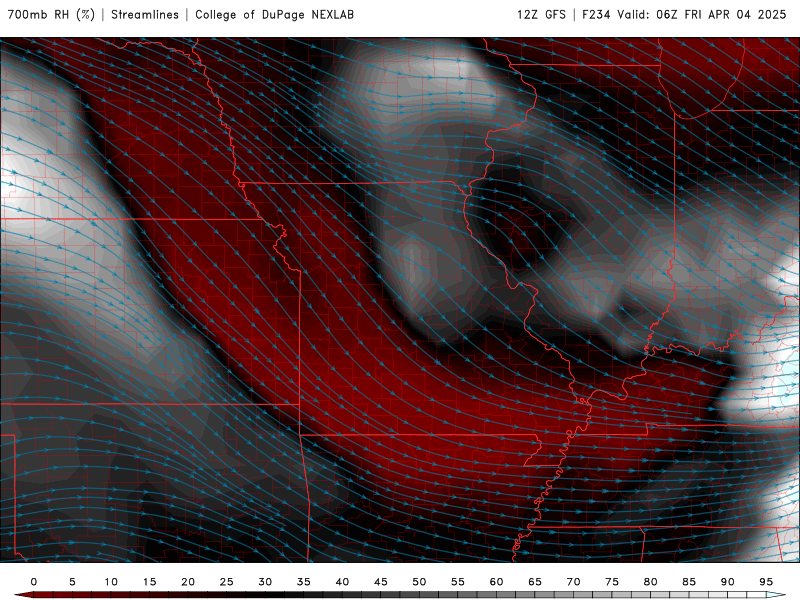Select the "20" value on the legend
The height and width of the screenshot is (600, 800).
(x=188, y=582)
